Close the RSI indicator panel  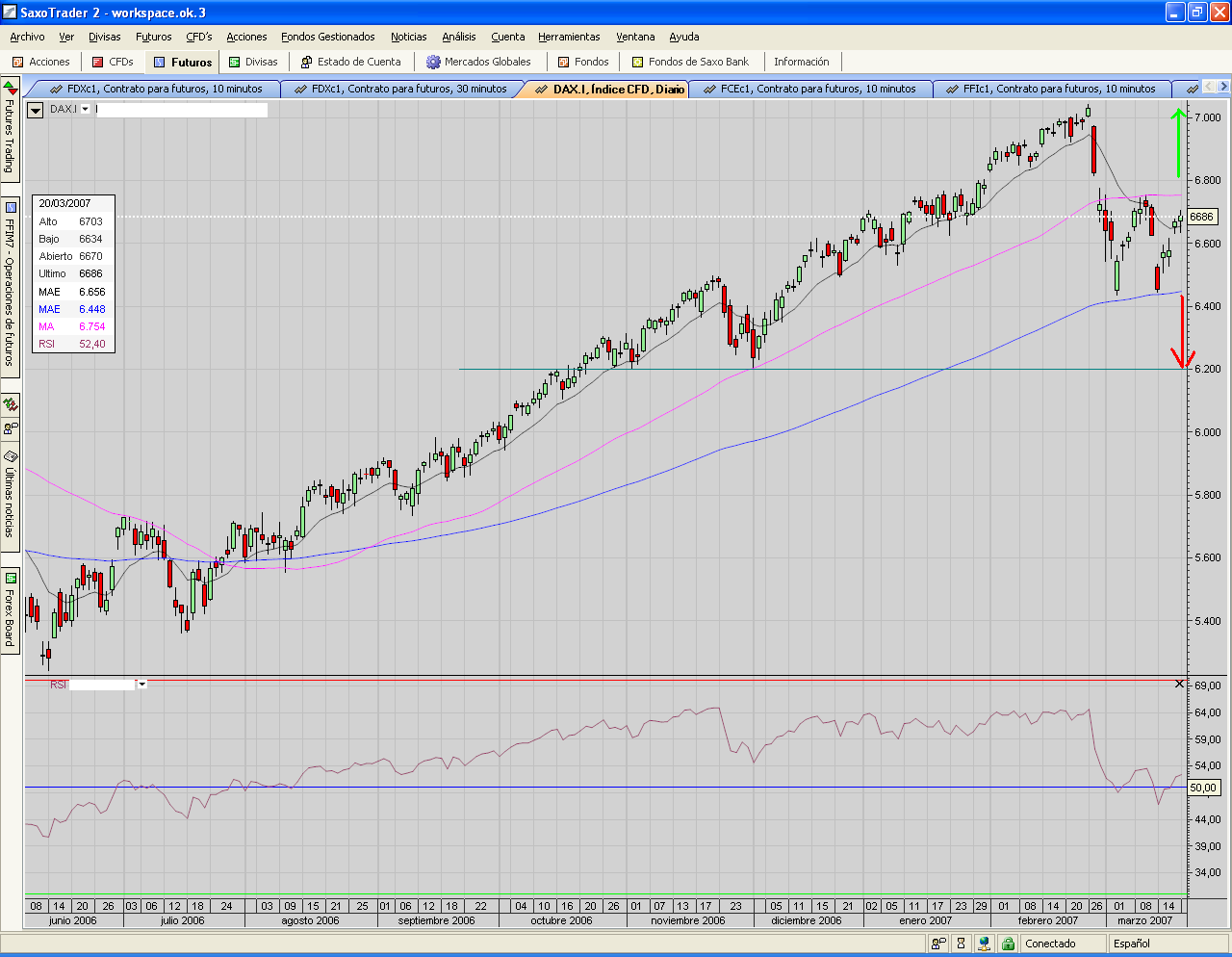(x=1180, y=684)
